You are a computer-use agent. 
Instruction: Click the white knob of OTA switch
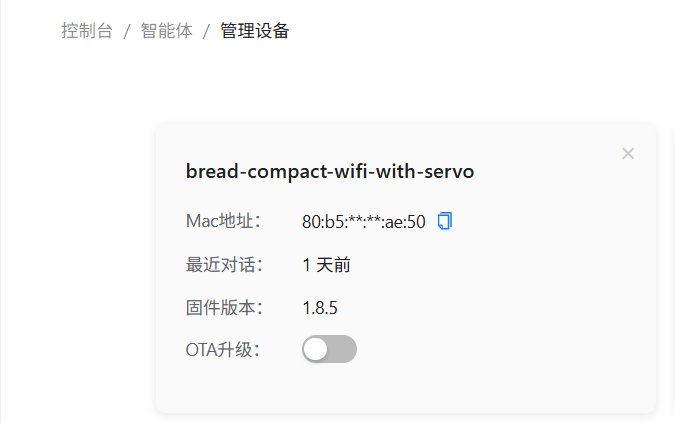(x=317, y=349)
